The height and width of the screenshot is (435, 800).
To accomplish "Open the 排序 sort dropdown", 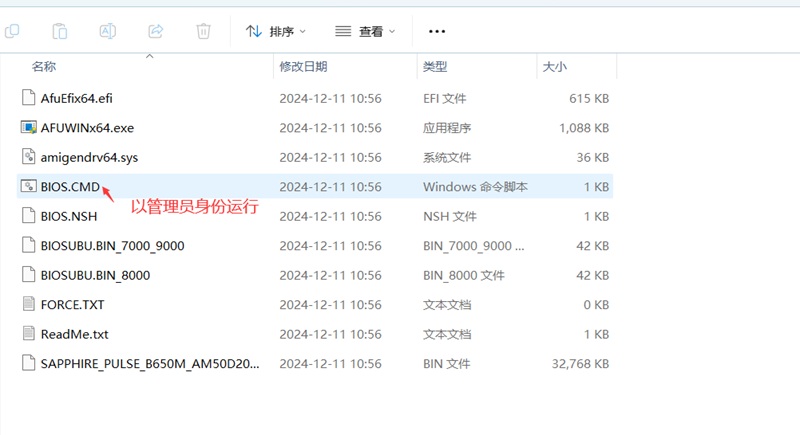I will [x=276, y=31].
